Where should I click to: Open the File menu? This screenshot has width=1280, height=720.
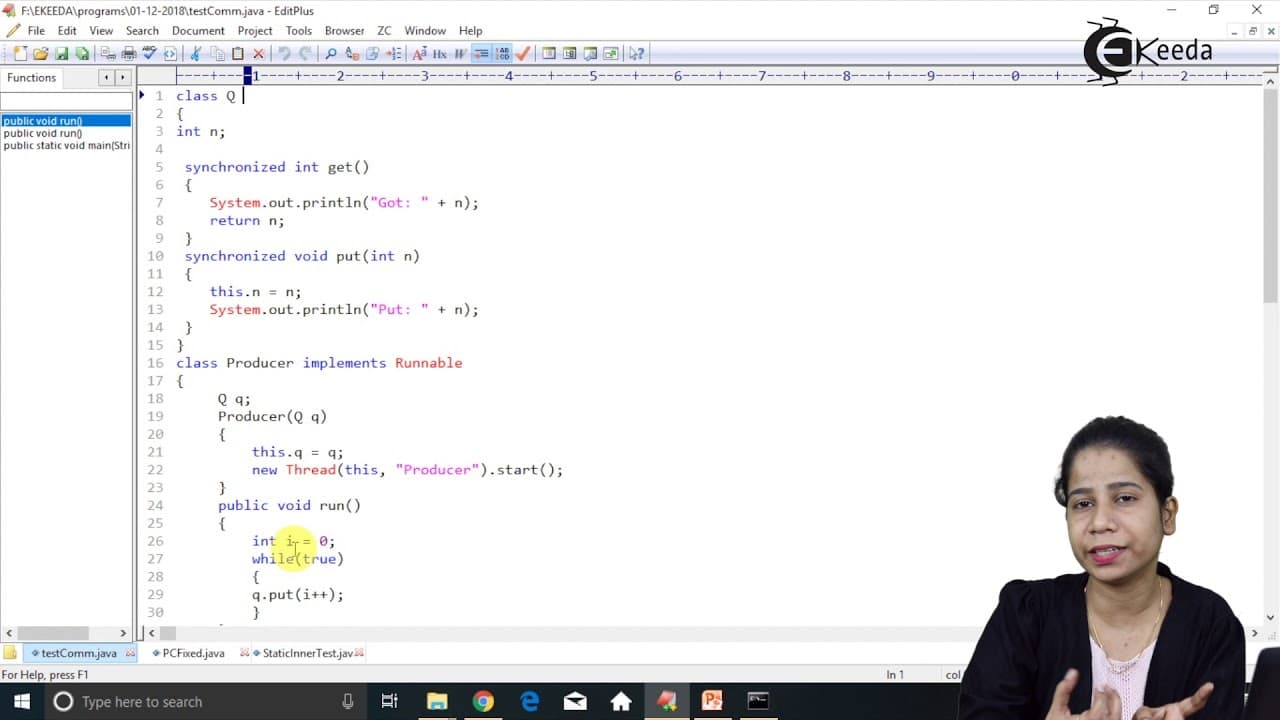36,30
